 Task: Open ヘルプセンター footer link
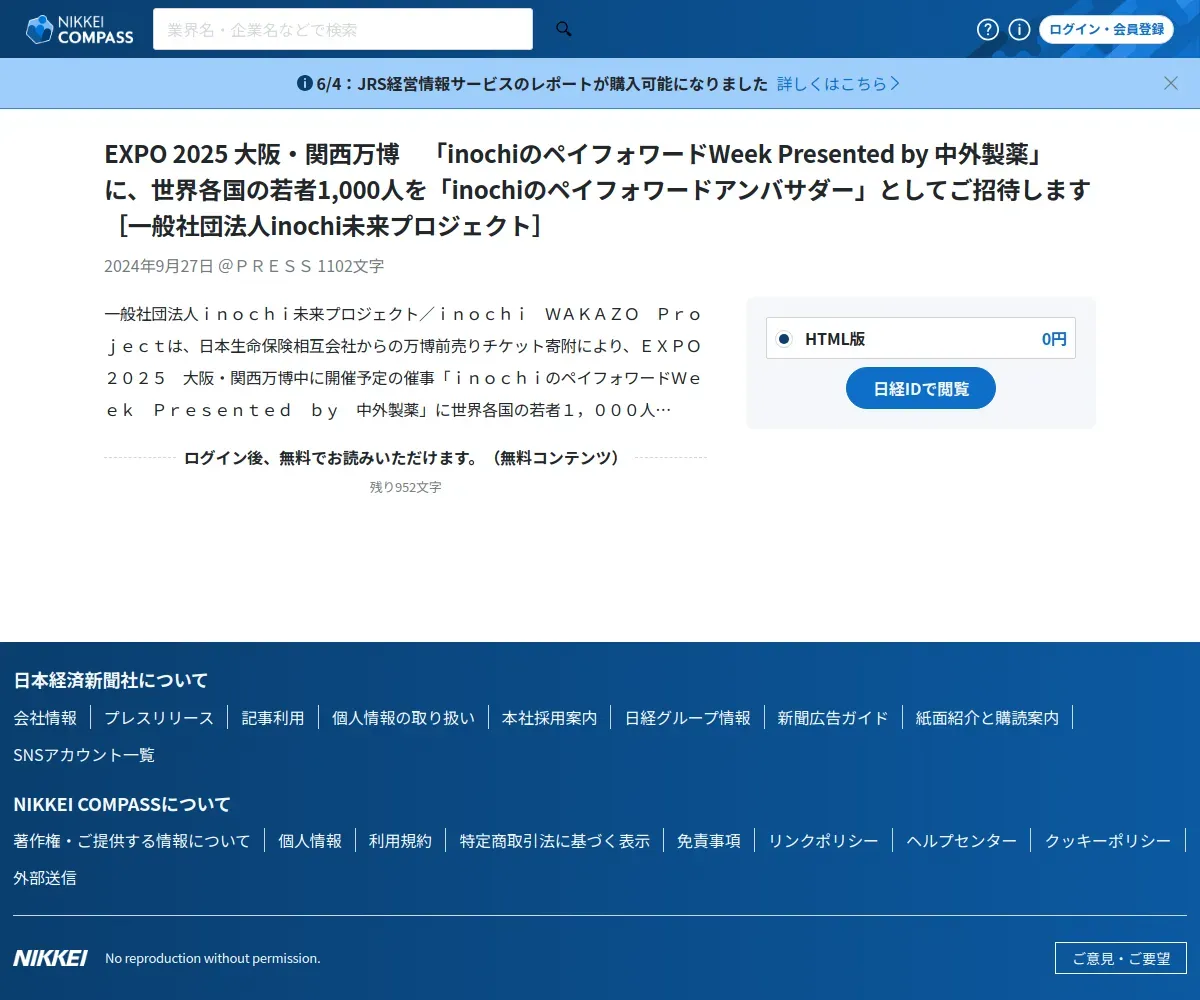(x=962, y=841)
